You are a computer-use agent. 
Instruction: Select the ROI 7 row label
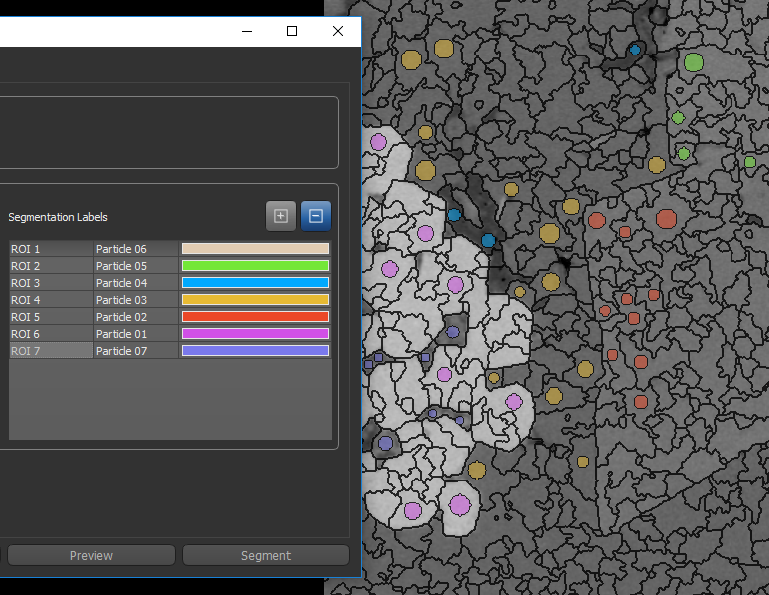coord(50,351)
